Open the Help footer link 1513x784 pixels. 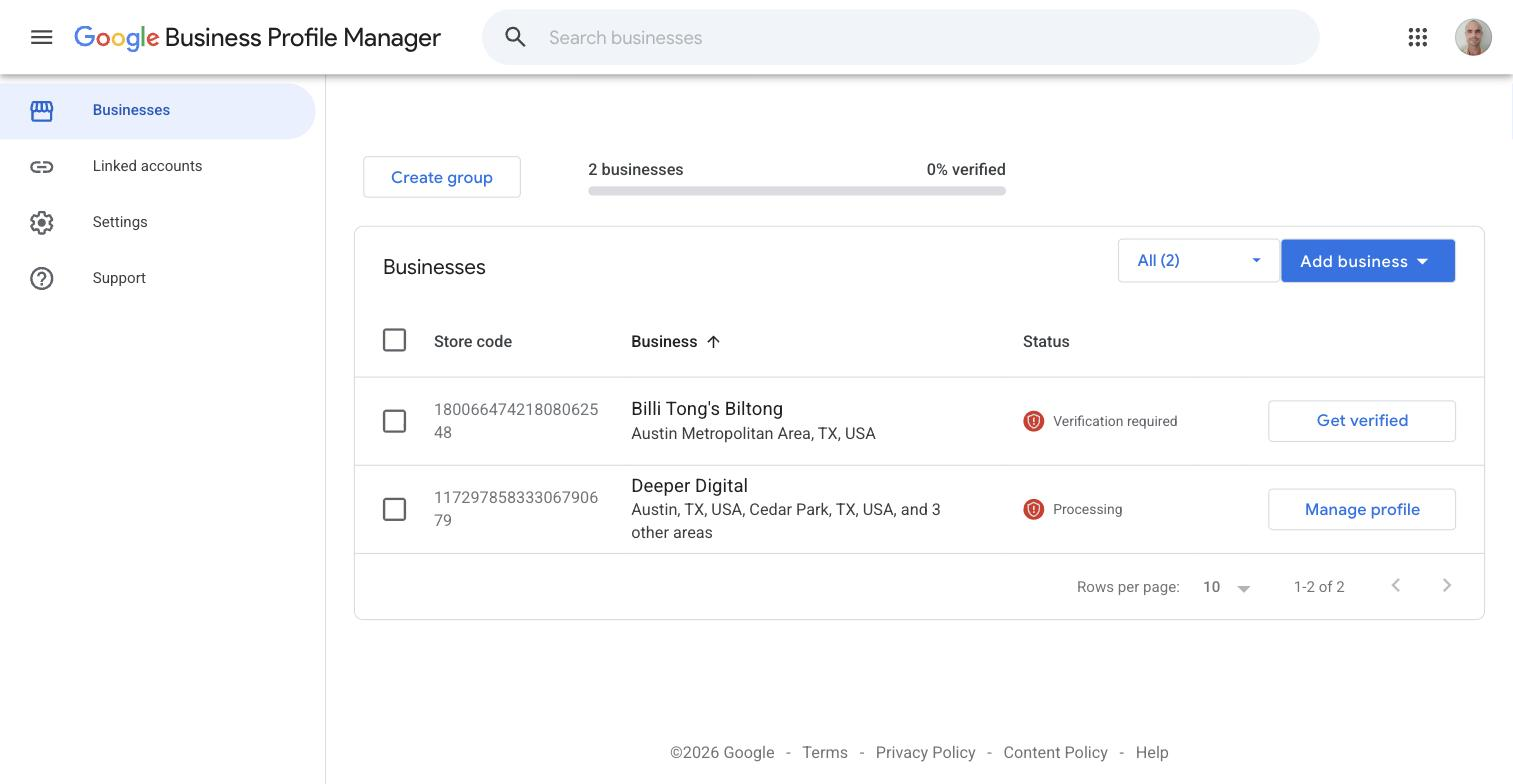1152,753
